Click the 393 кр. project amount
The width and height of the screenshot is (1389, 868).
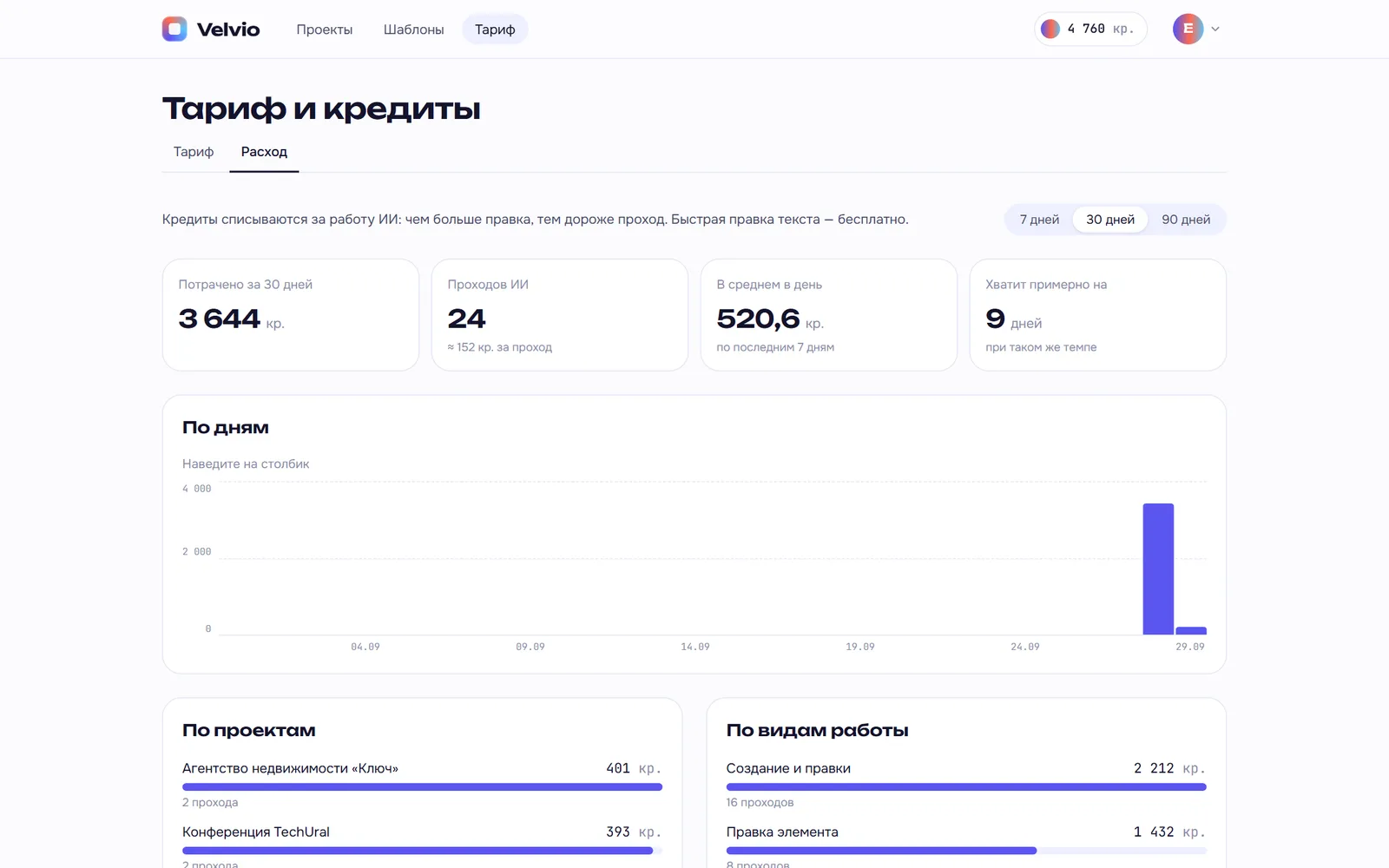point(634,832)
